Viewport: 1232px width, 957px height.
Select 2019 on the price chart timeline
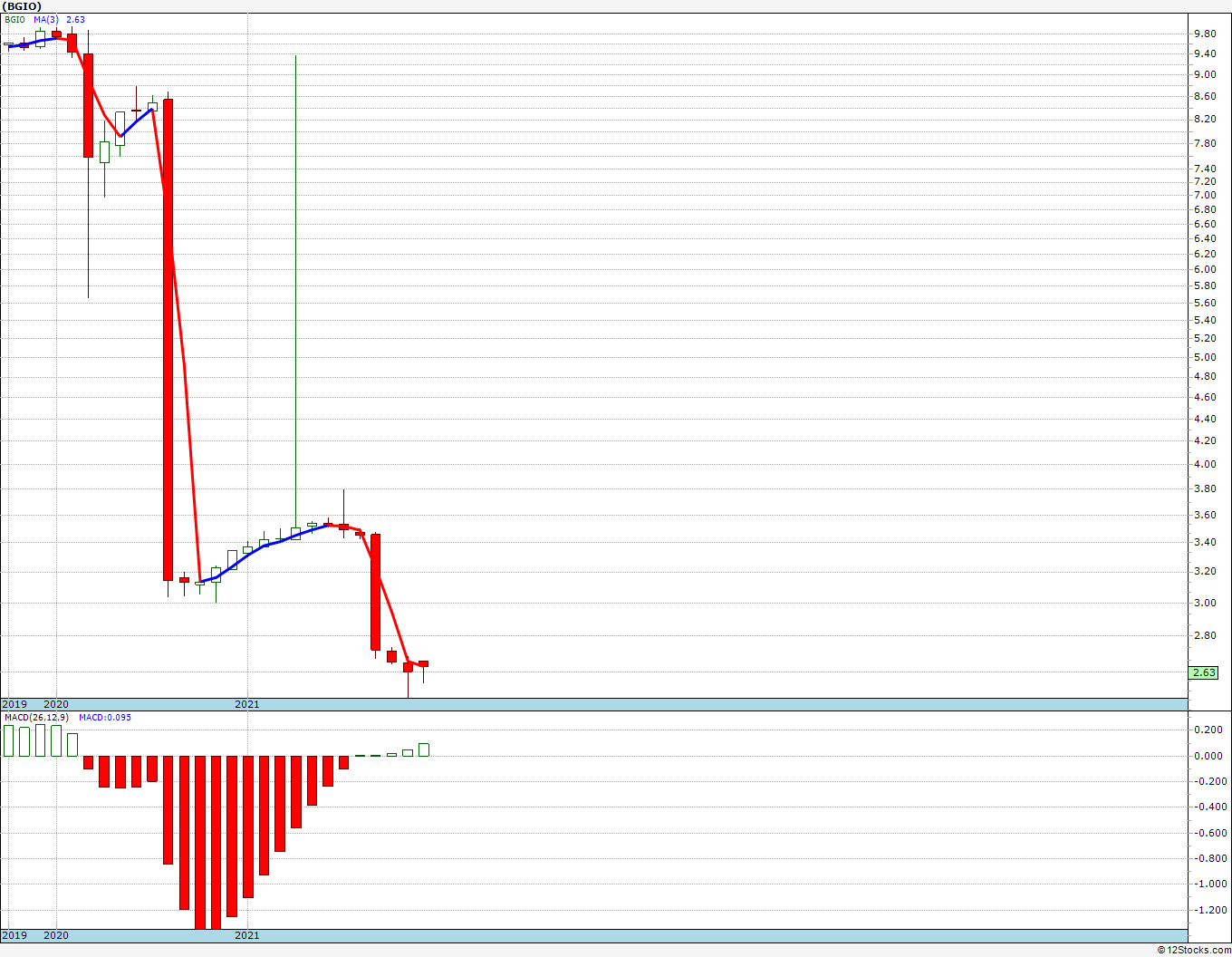coord(14,704)
